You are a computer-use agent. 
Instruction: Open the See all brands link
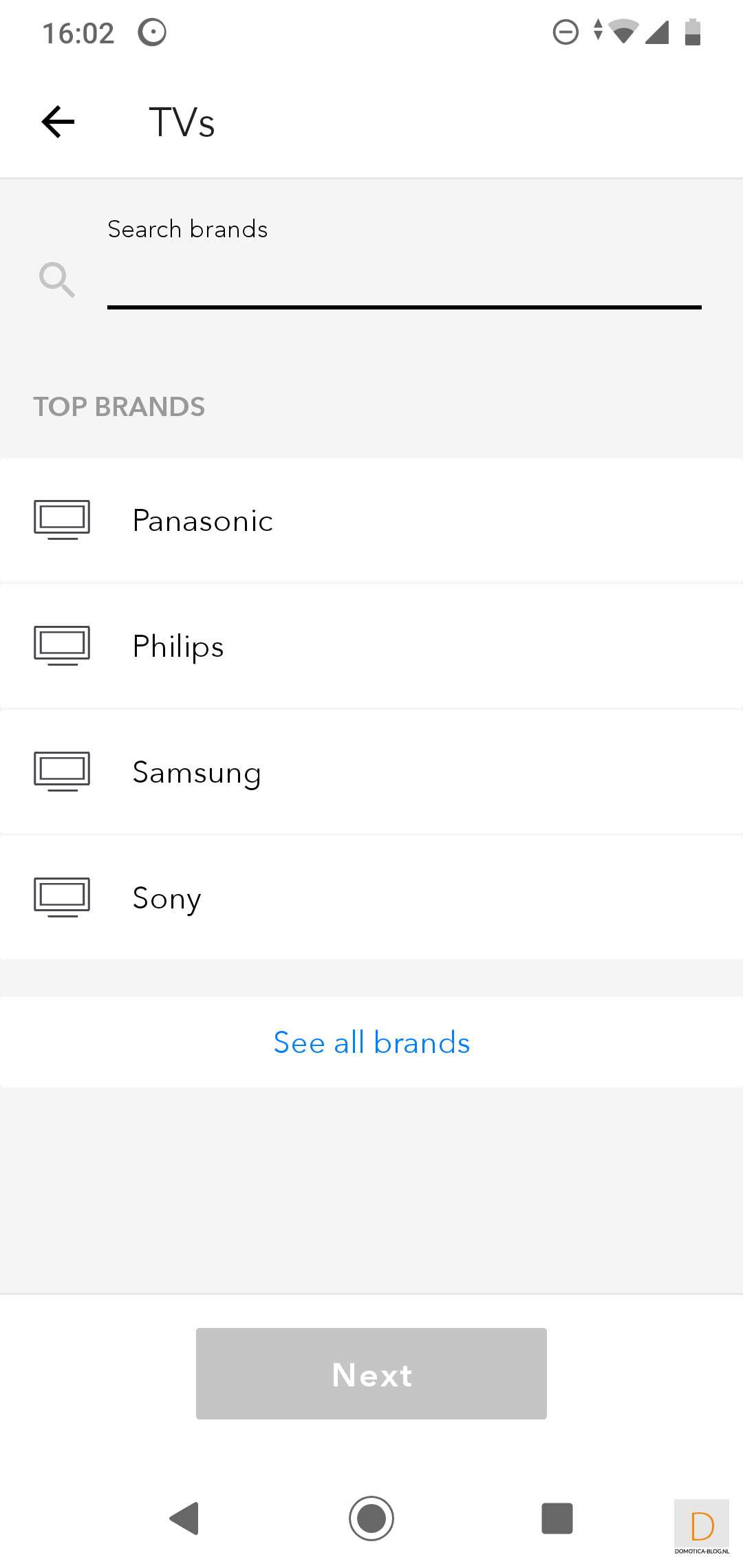tap(371, 1043)
